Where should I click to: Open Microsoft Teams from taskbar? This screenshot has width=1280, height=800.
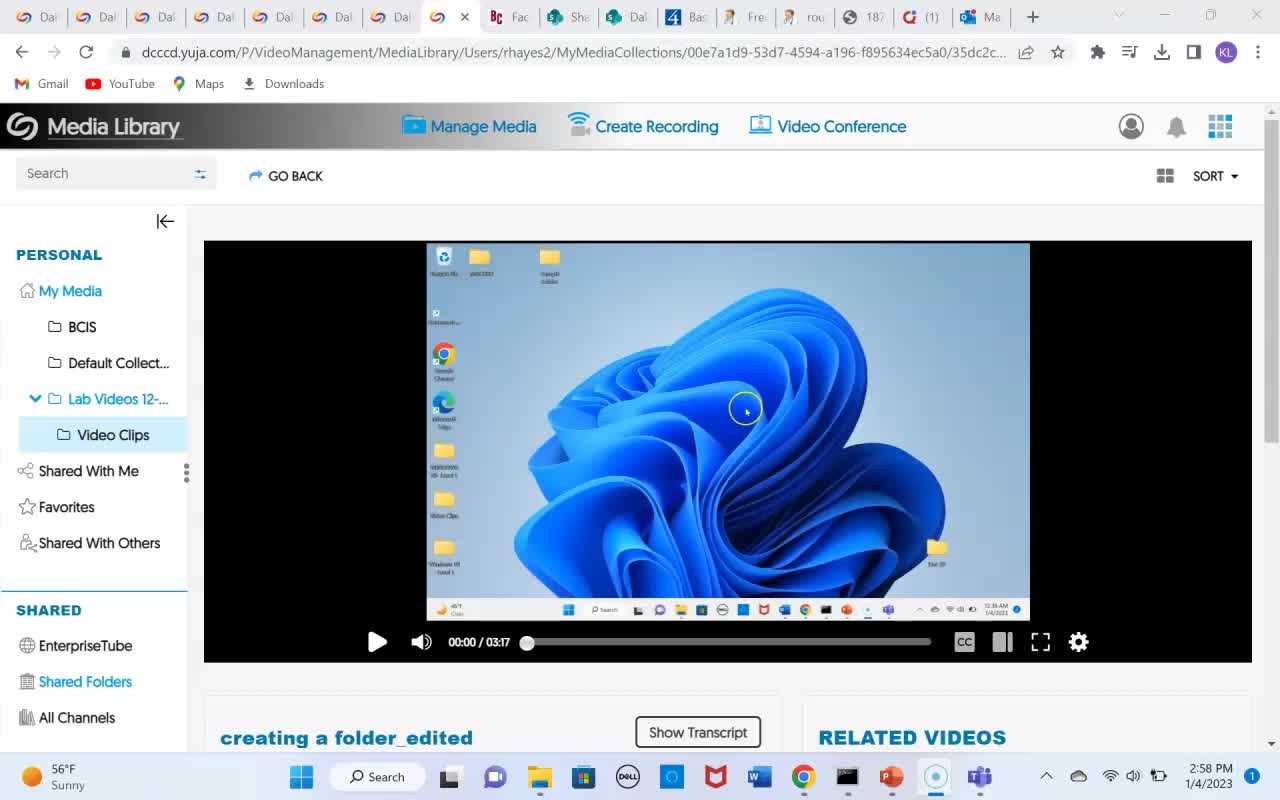tap(979, 777)
